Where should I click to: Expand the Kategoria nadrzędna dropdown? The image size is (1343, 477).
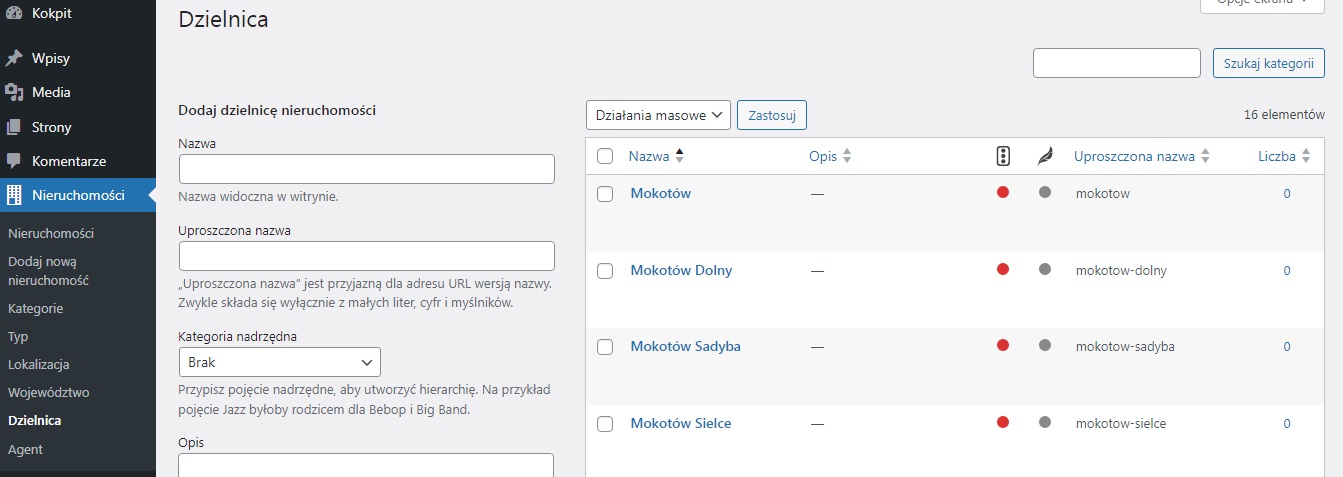279,362
